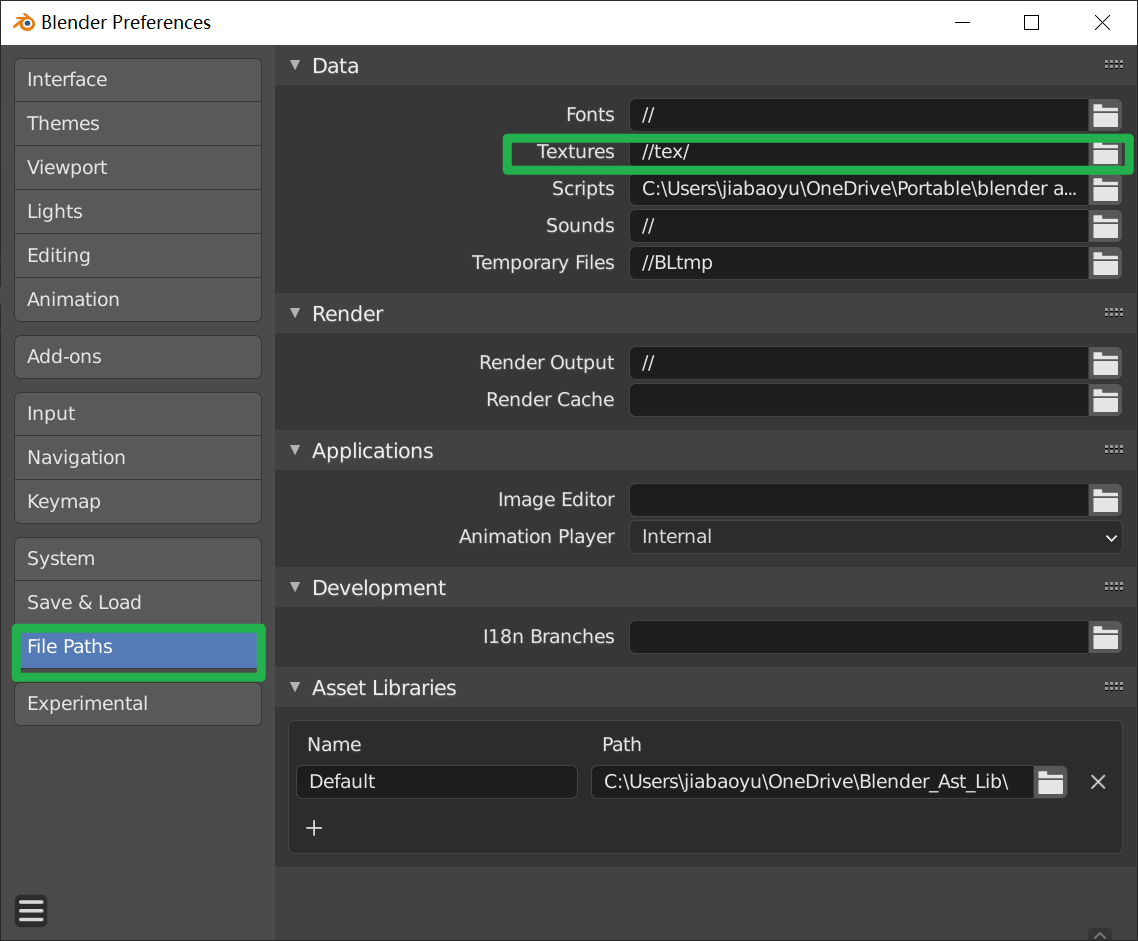
Task: Click the Development panel drag grip
Action: click(1113, 586)
